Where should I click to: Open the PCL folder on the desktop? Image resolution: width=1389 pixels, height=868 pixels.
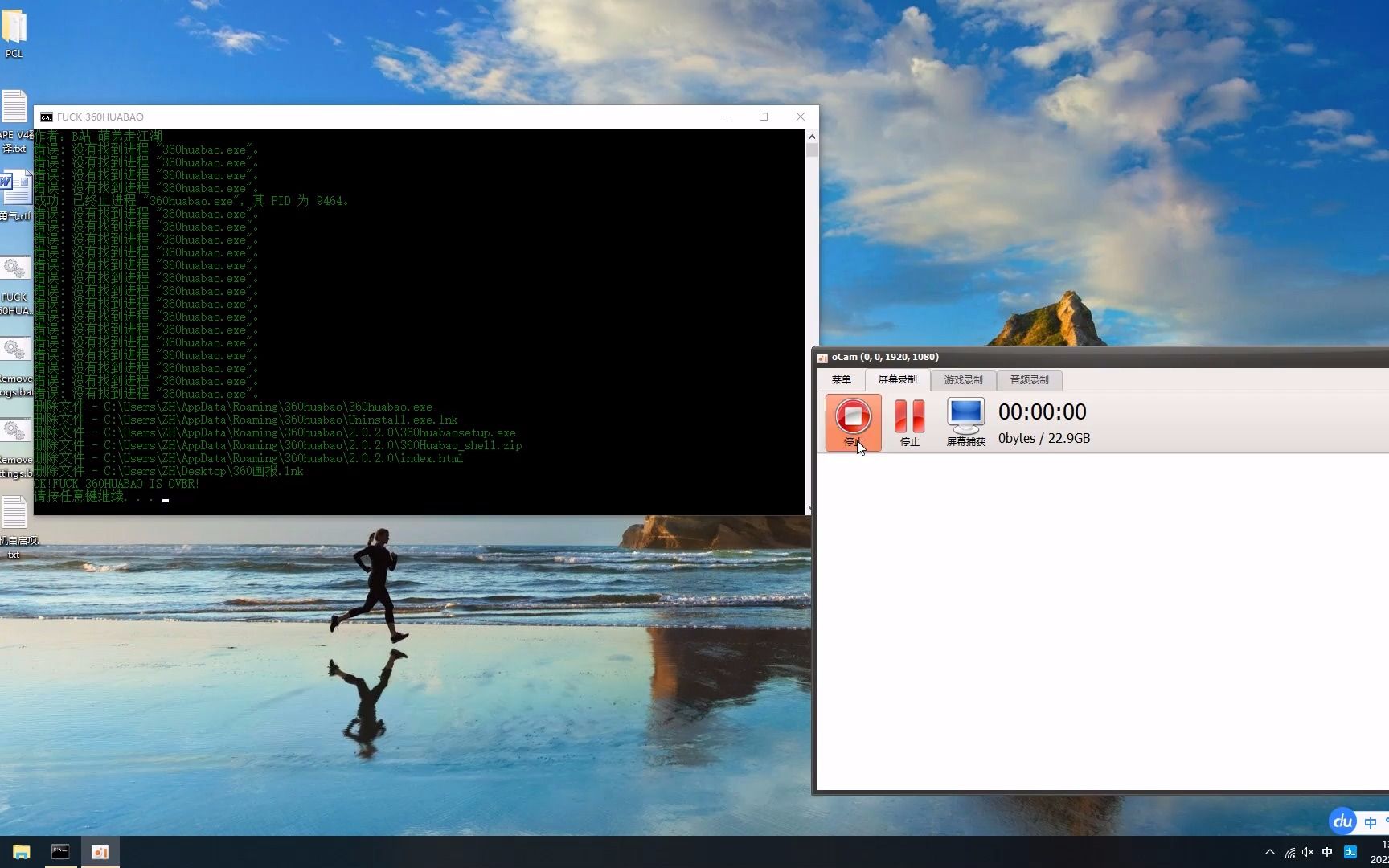coord(14,34)
